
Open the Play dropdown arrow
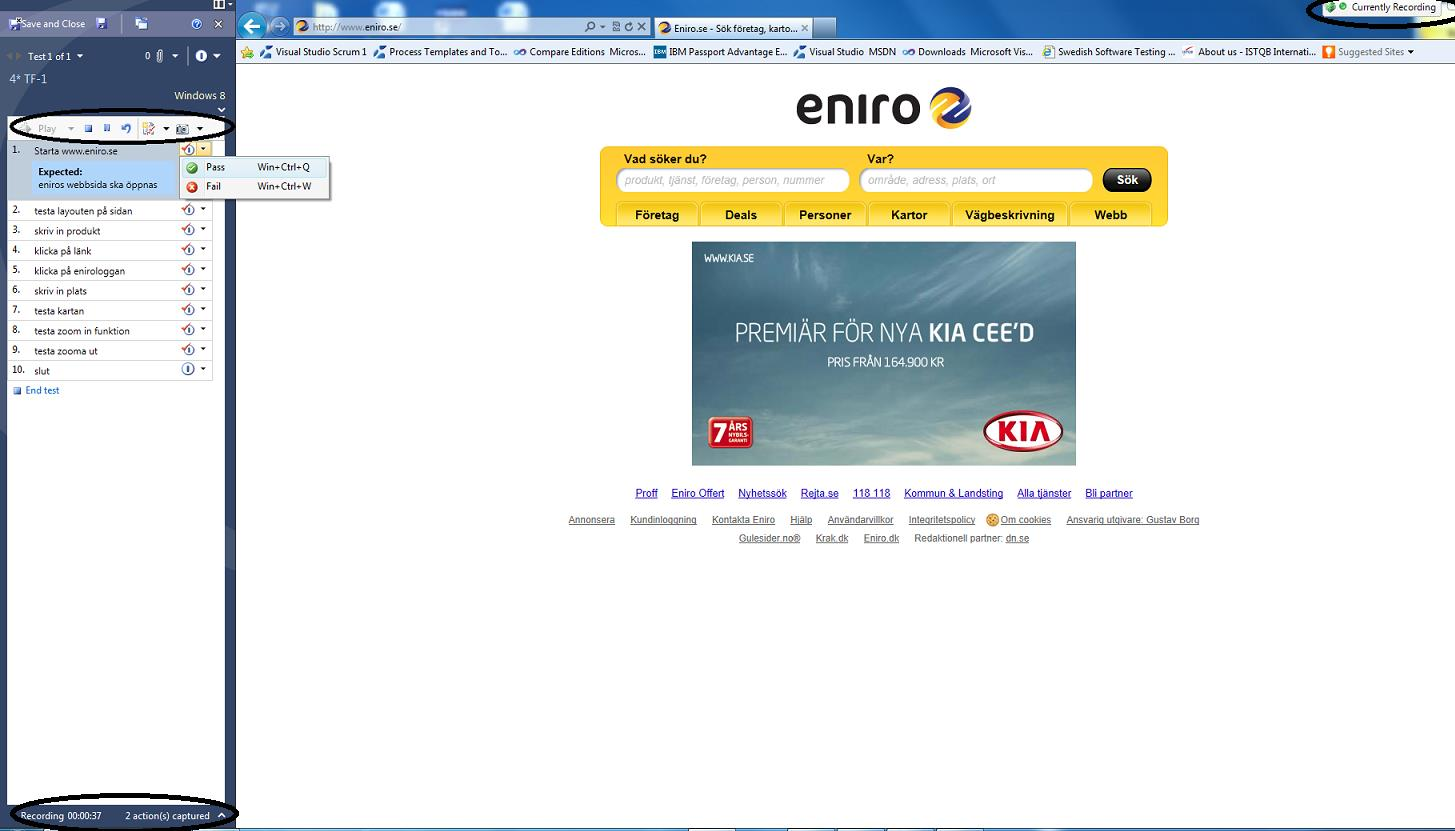coord(71,128)
